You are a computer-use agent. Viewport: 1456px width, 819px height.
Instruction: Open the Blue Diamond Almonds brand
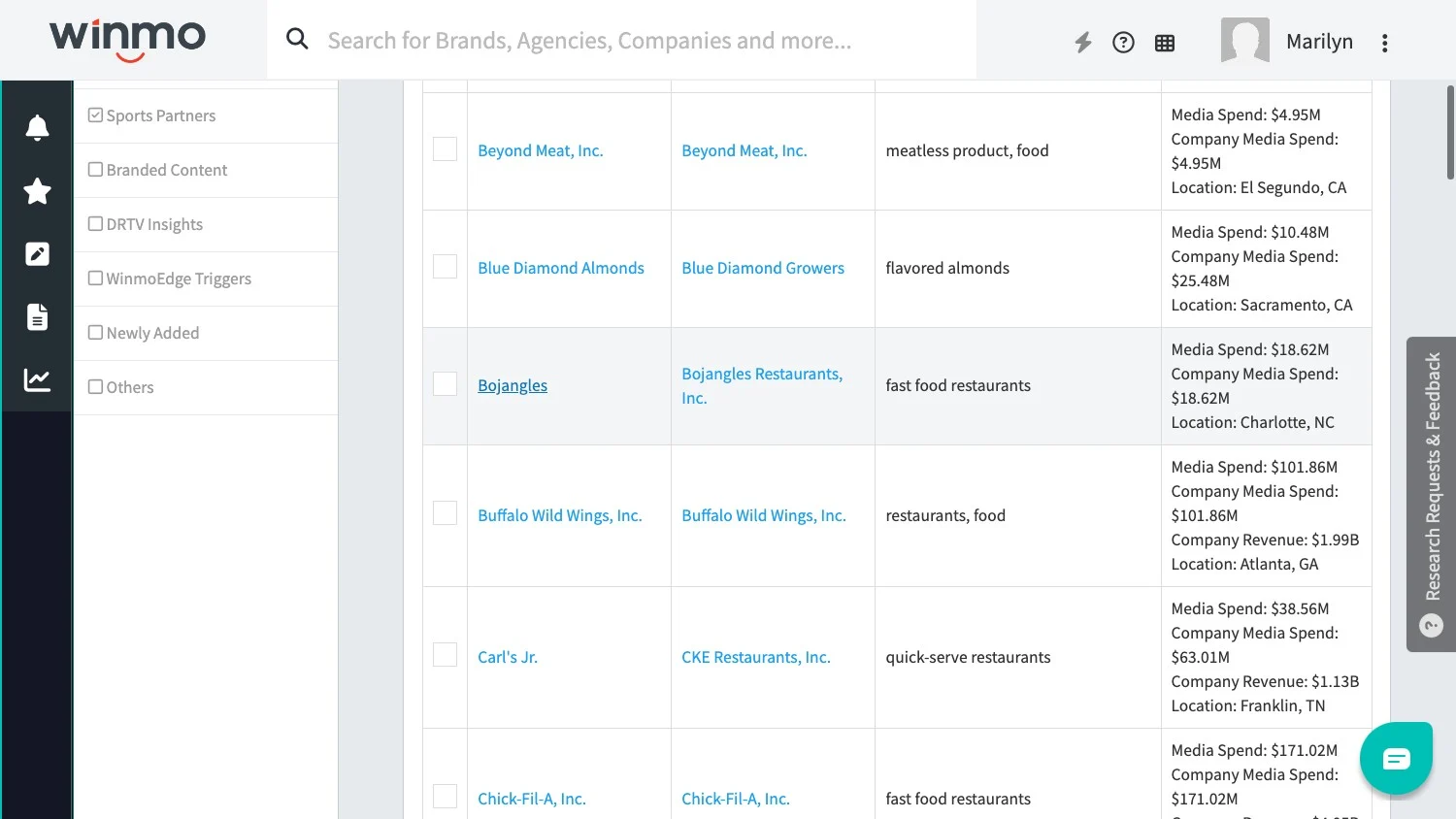(561, 268)
